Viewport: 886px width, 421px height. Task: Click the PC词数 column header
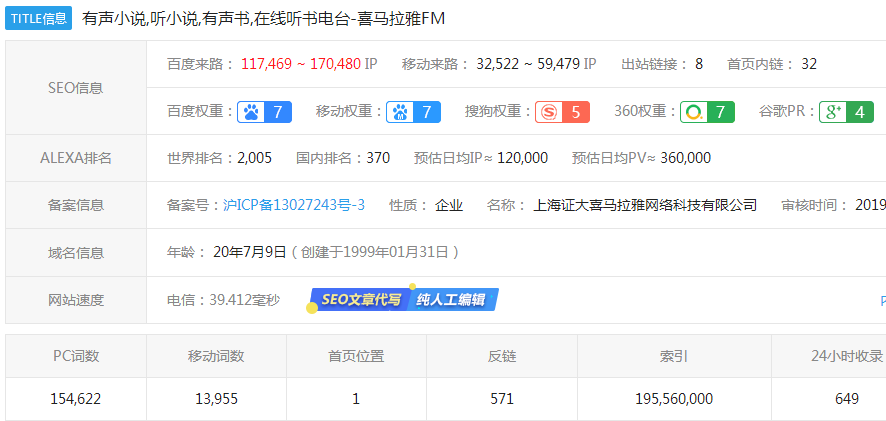[76, 356]
